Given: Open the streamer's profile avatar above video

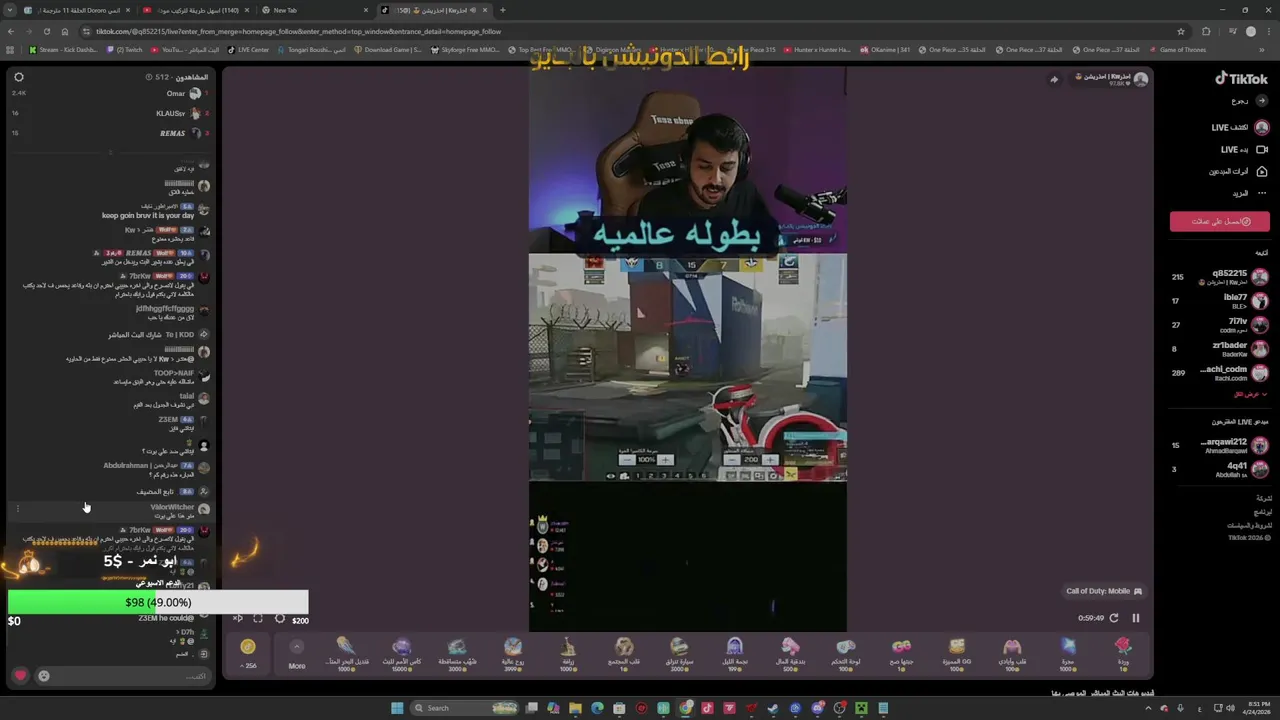Looking at the screenshot, I should (x=1140, y=79).
